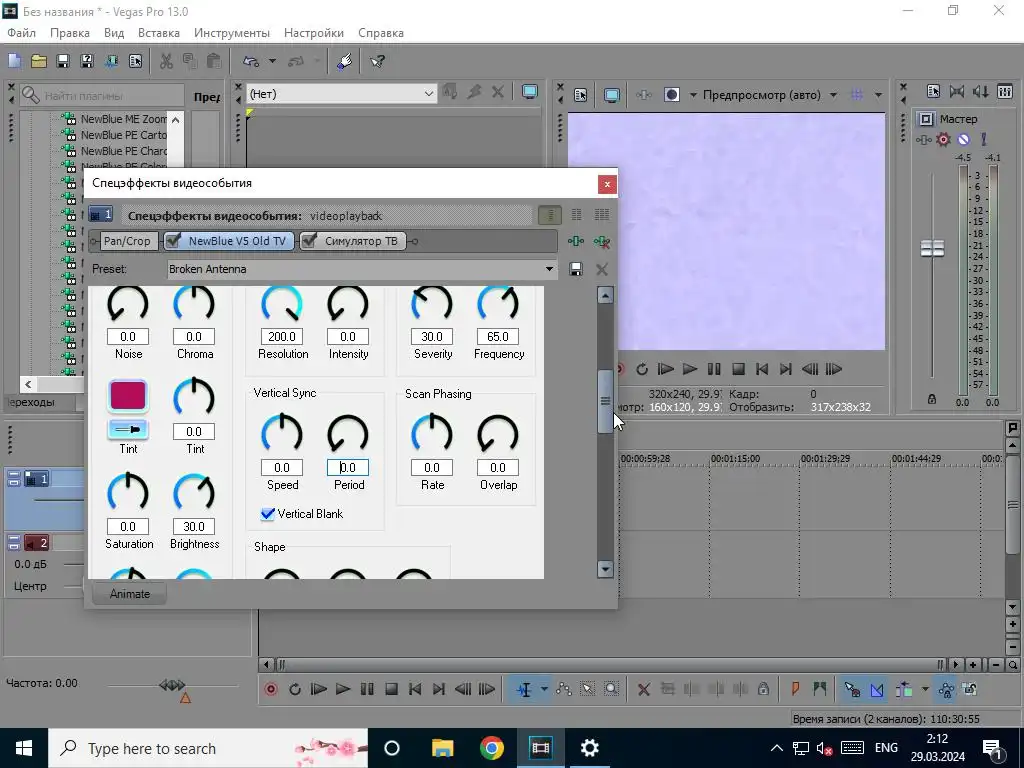1024x768 pixels.
Task: Open the Правка menu
Action: 70,33
